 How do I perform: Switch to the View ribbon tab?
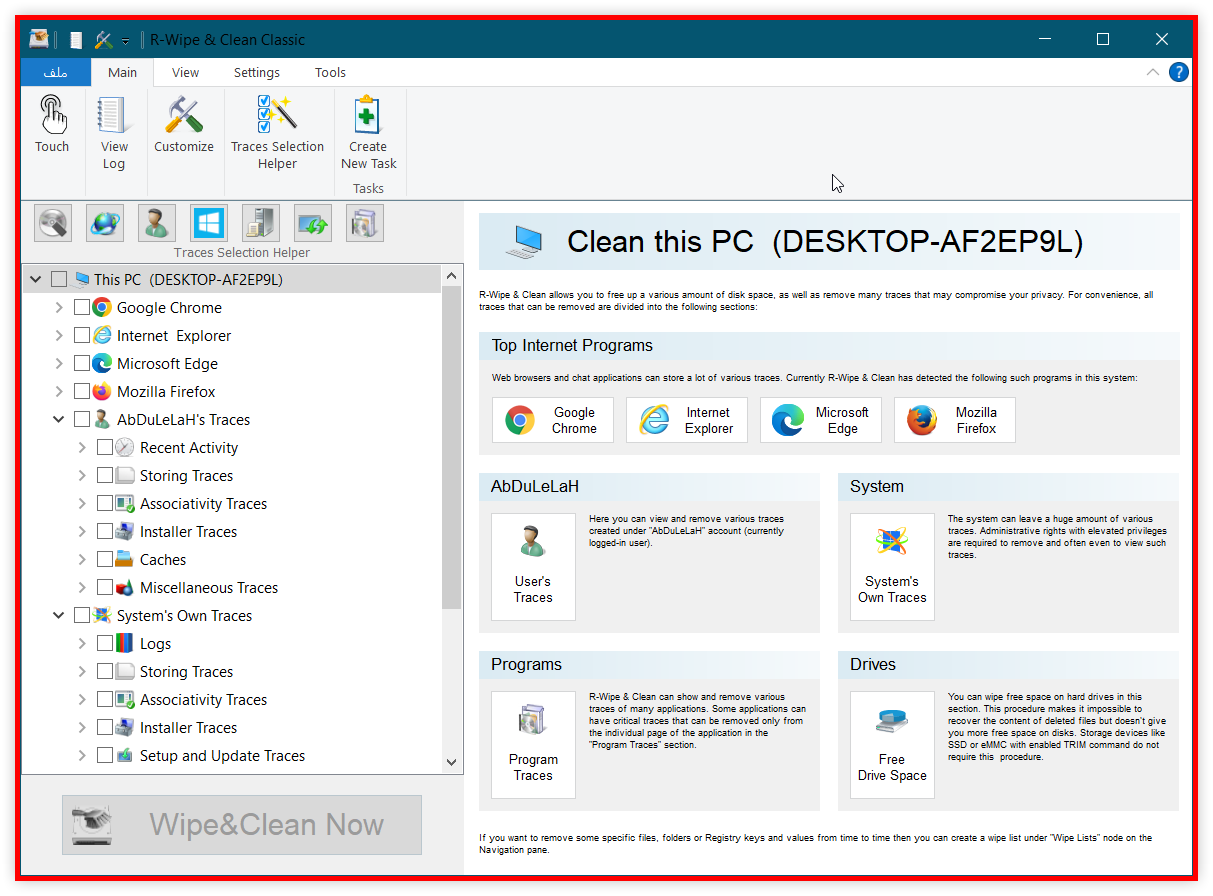[x=185, y=72]
